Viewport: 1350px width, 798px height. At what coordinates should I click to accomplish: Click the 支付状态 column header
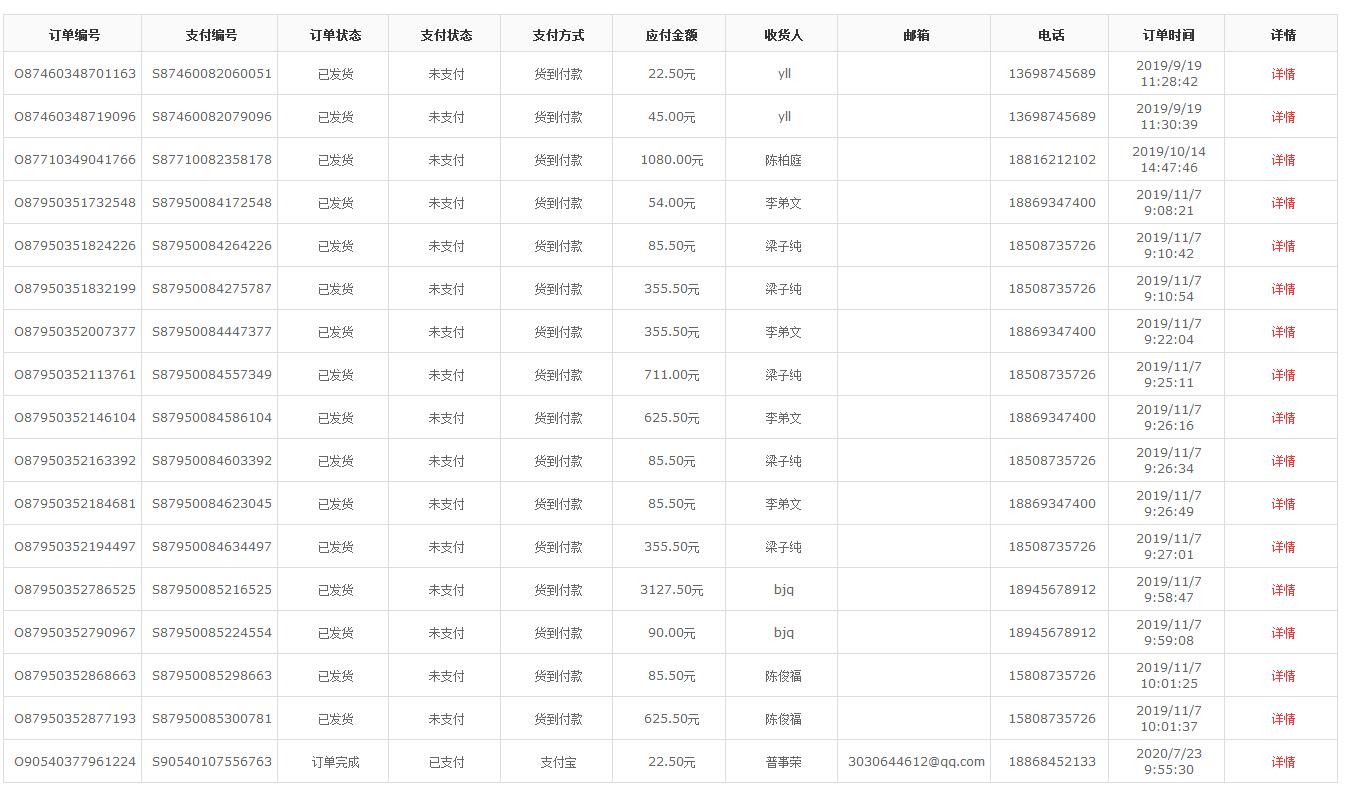[446, 35]
